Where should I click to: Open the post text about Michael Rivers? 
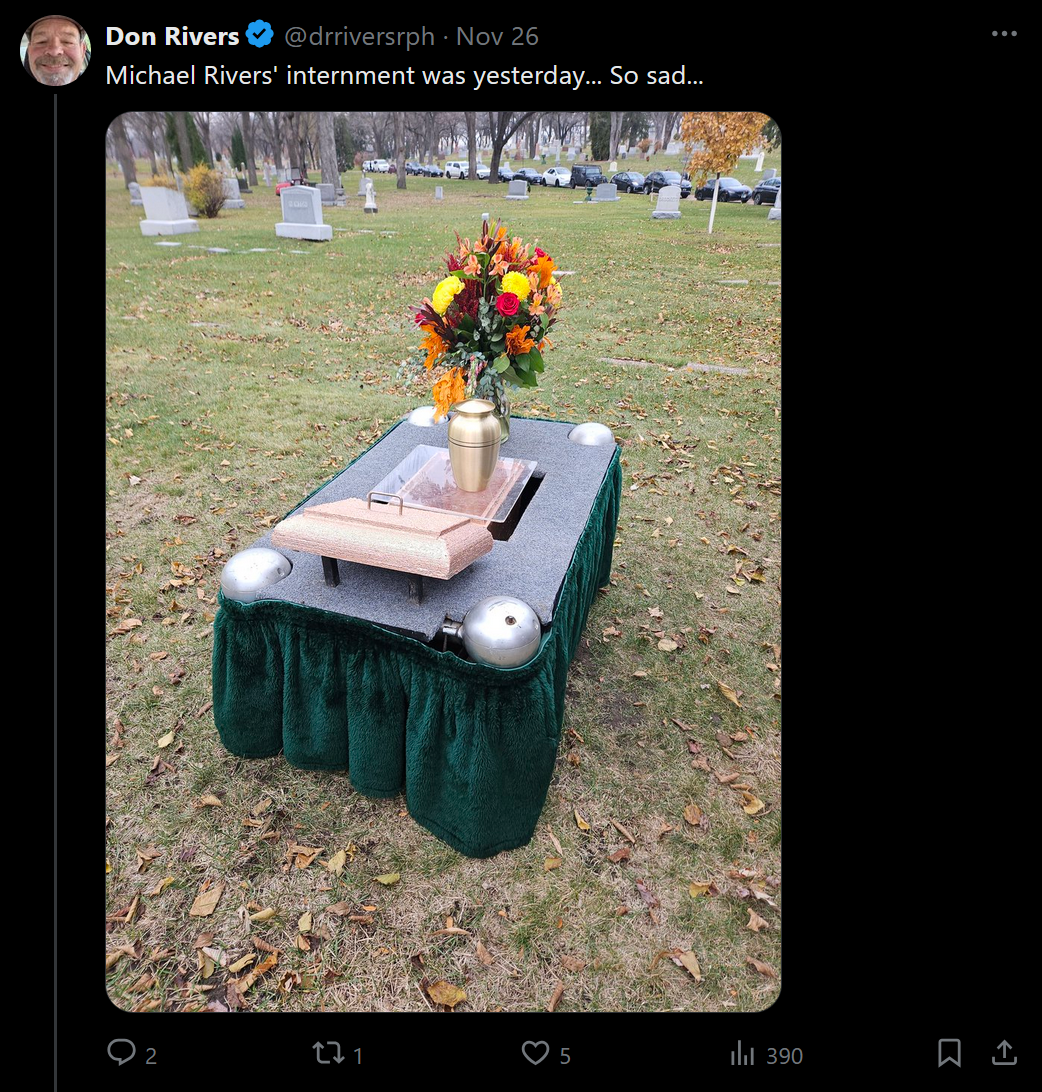tap(404, 75)
